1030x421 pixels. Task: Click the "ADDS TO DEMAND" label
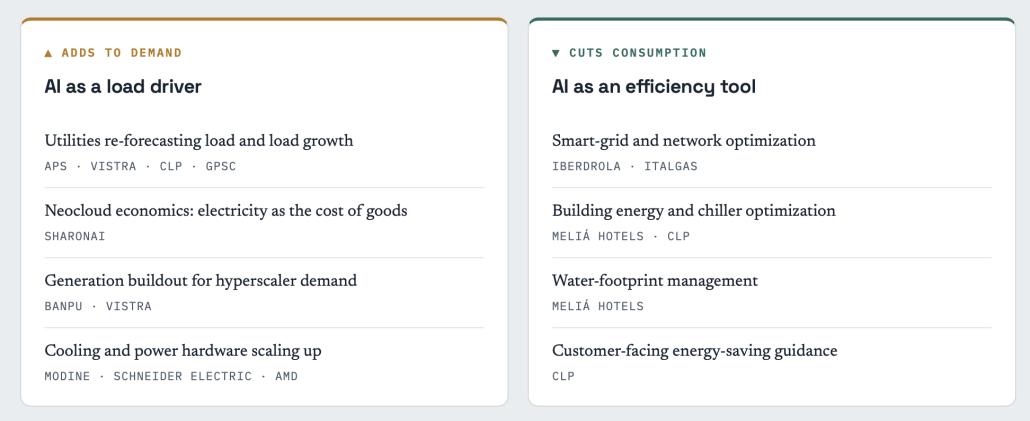coord(122,53)
